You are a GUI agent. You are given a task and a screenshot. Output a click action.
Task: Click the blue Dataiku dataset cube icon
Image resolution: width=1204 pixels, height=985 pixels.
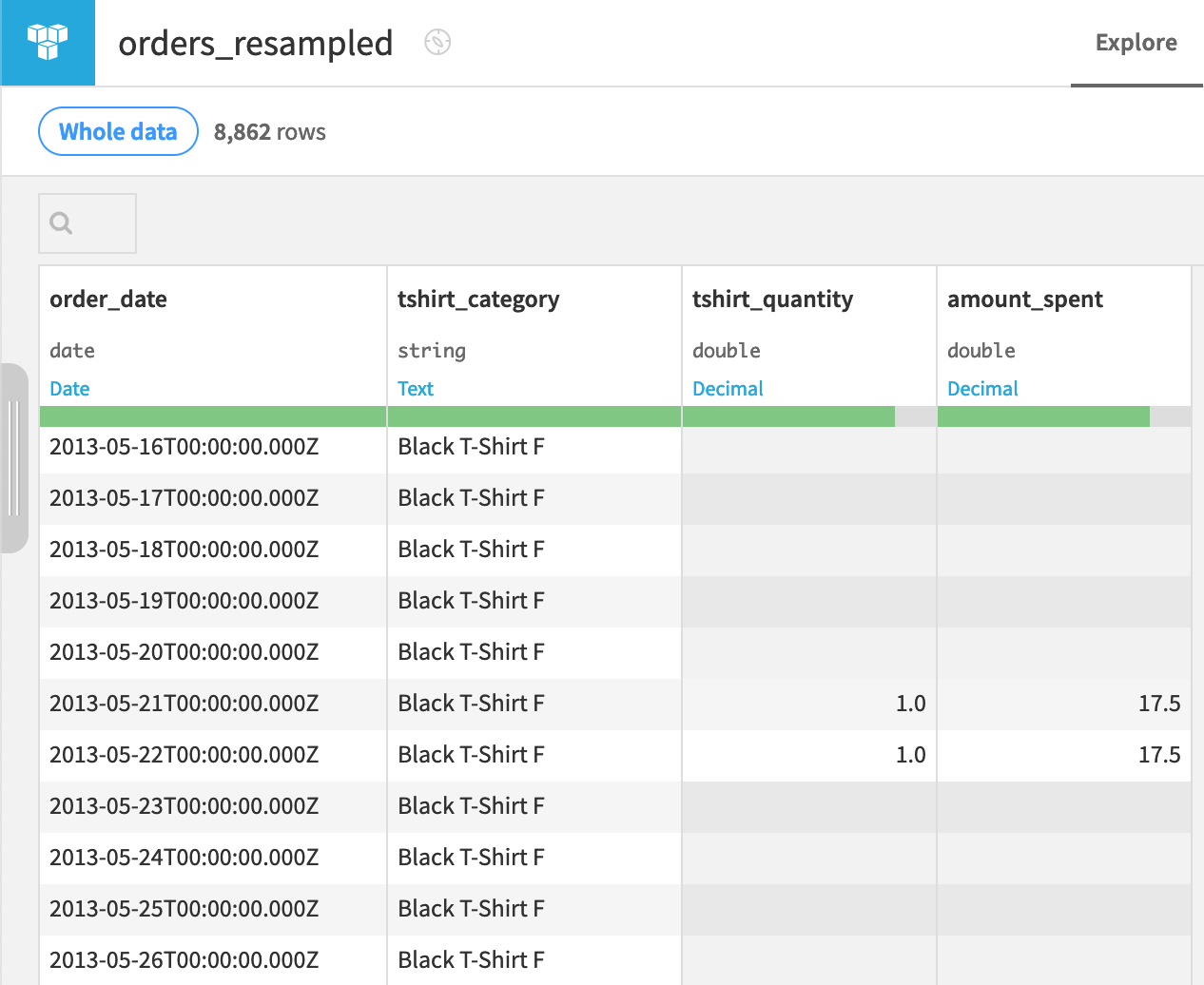pos(48,42)
